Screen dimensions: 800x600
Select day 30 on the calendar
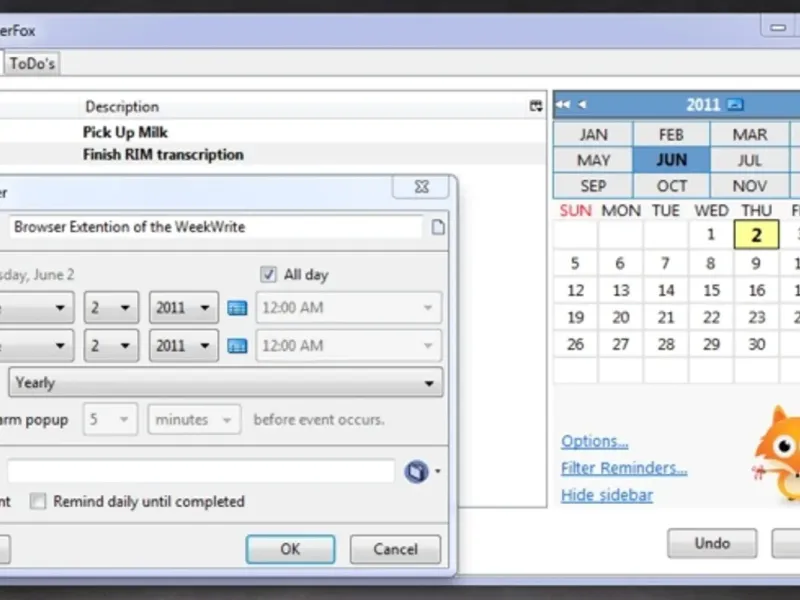pos(757,344)
